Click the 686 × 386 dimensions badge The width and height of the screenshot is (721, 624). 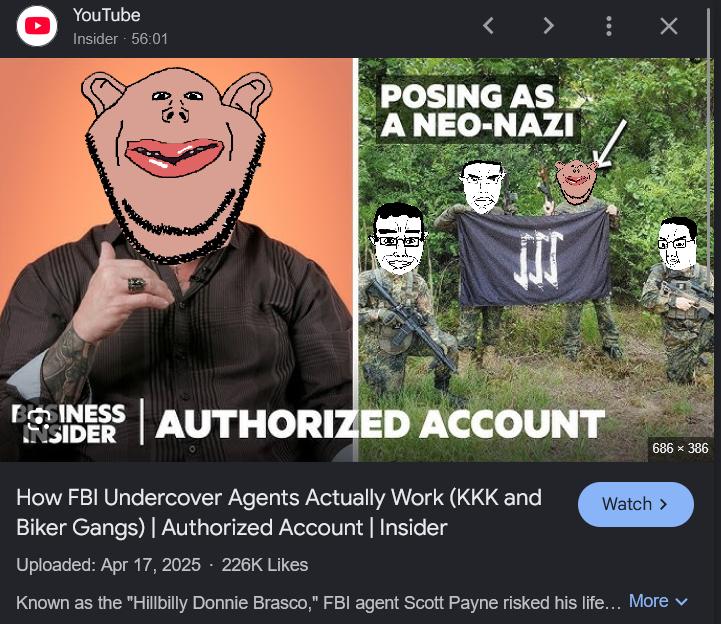point(680,448)
